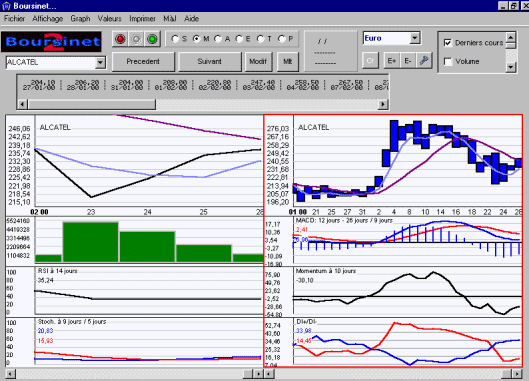
Task: Click the grey middle light button
Action: tap(136, 39)
